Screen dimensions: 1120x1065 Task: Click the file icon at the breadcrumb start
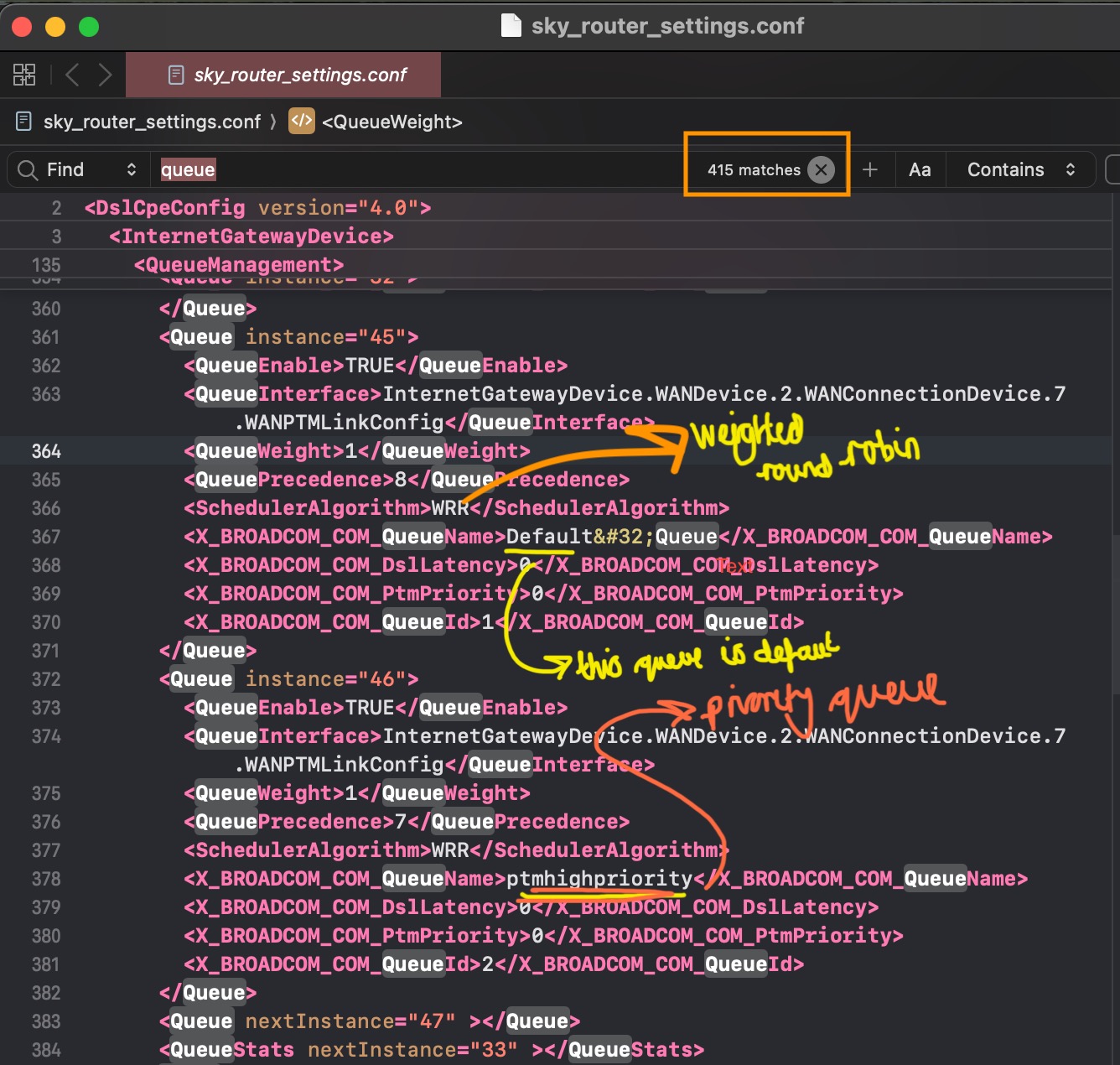24,122
